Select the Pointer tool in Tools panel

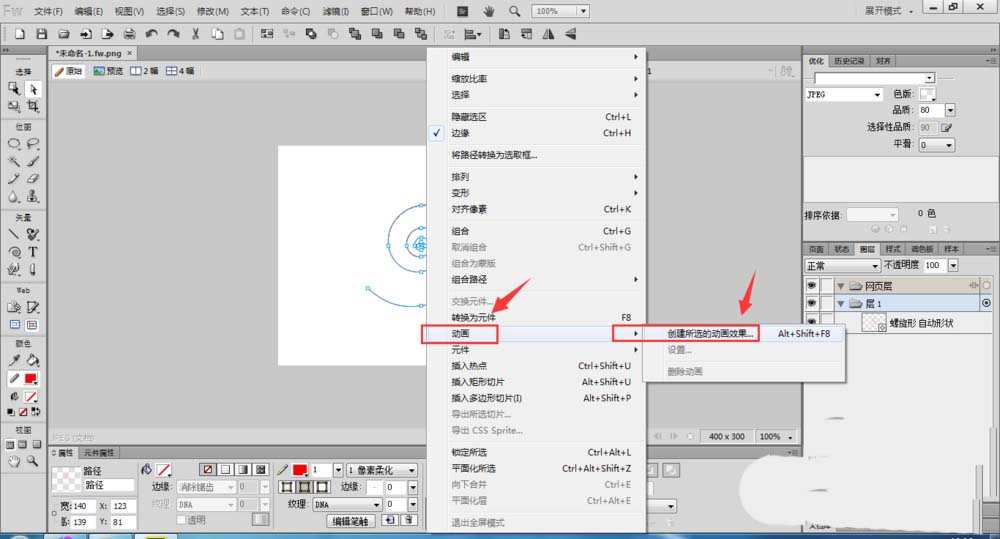point(33,89)
